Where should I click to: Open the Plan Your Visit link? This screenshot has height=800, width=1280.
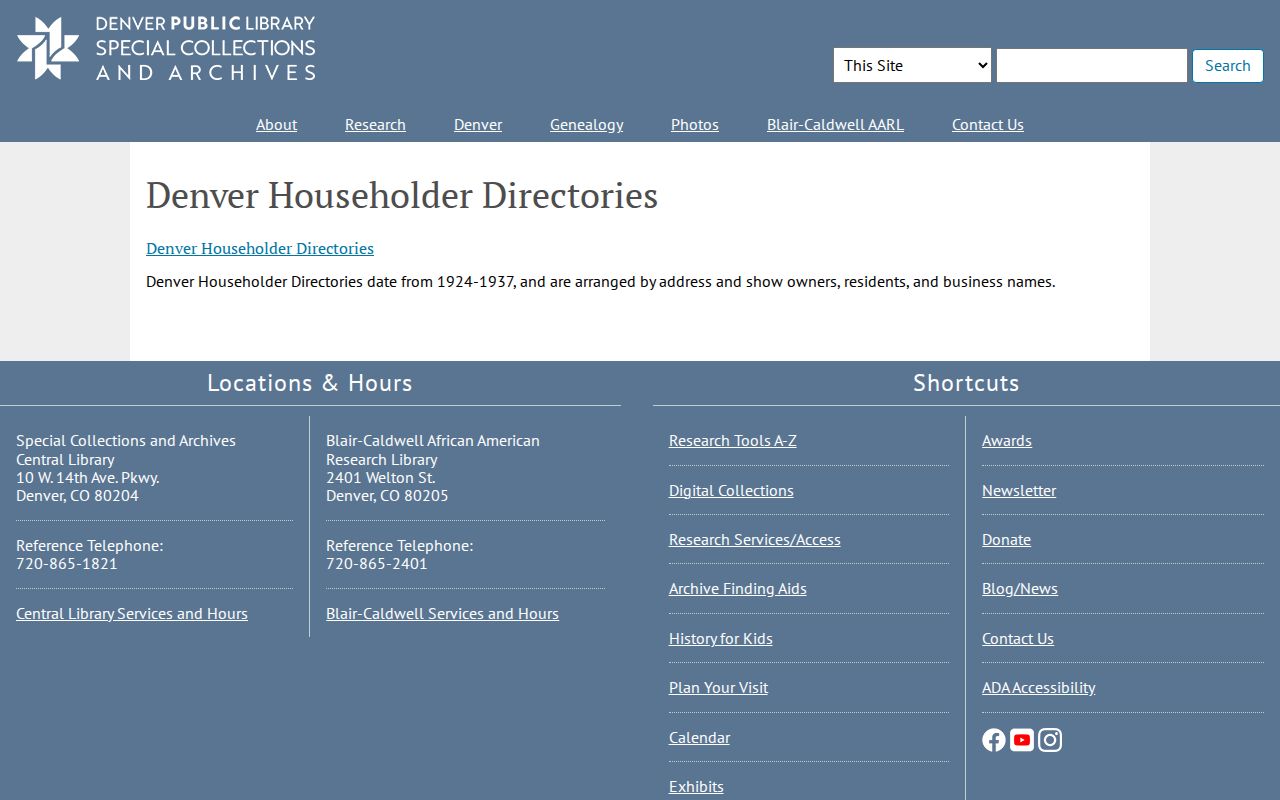pyautogui.click(x=719, y=687)
